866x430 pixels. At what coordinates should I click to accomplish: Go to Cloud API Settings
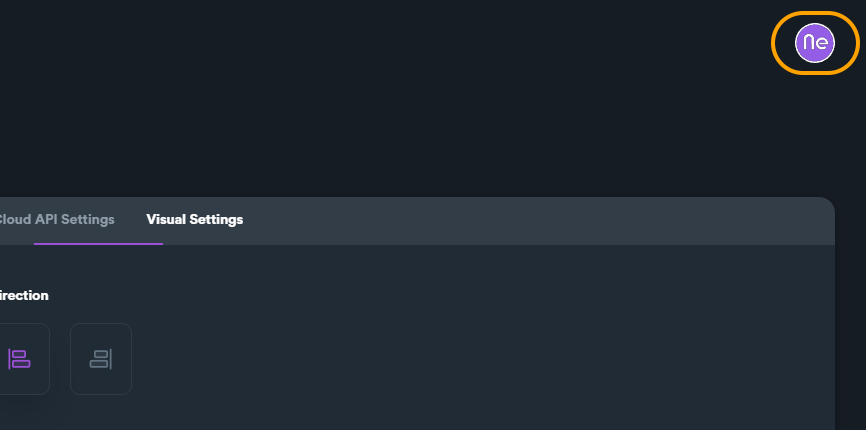(56, 220)
